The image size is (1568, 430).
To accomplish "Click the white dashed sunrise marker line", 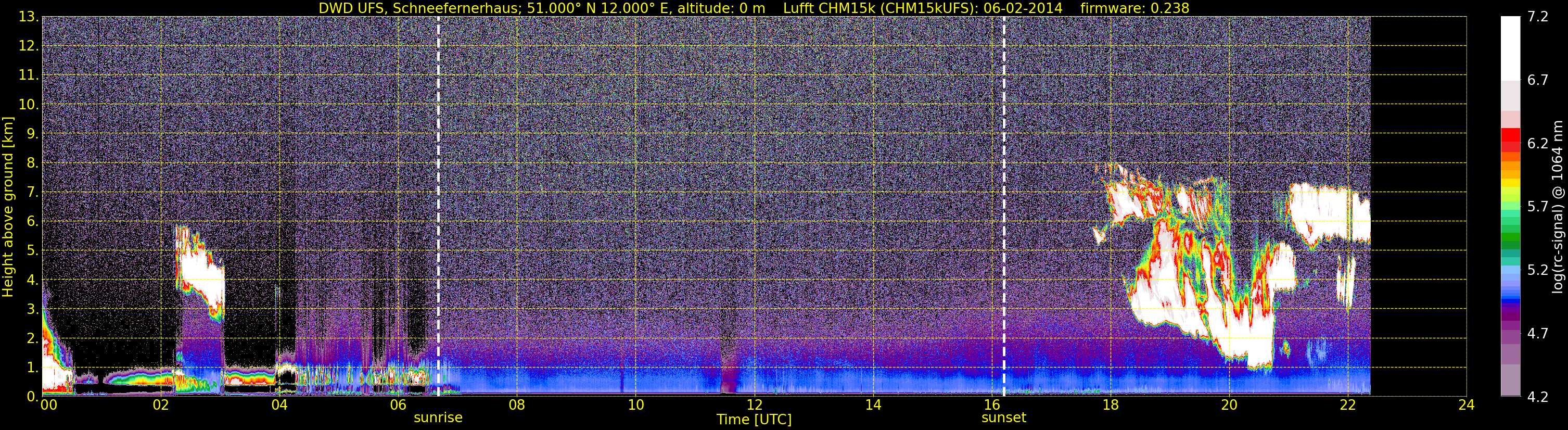I will coord(438,206).
